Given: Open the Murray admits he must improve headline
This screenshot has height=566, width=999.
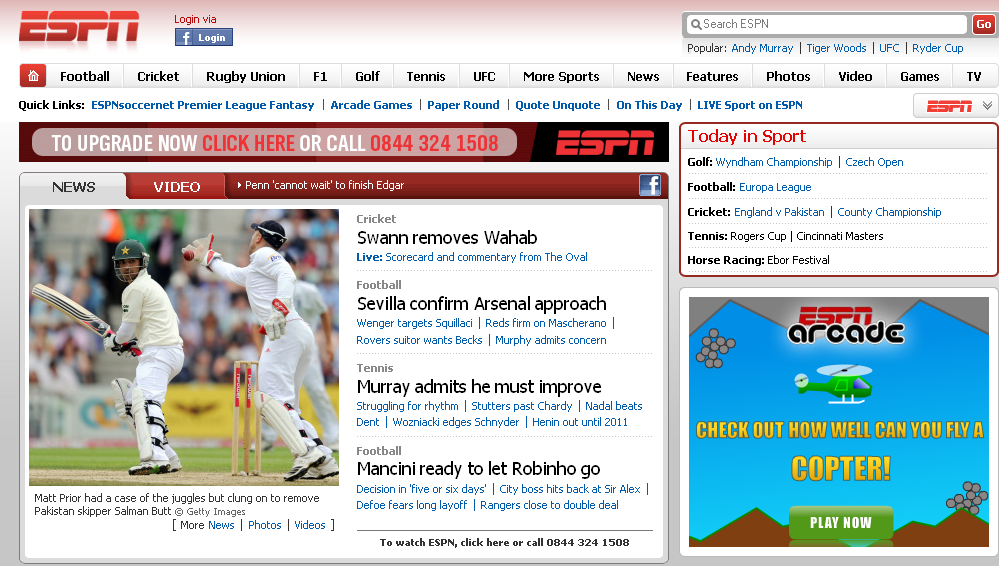Looking at the screenshot, I should (x=478, y=387).
